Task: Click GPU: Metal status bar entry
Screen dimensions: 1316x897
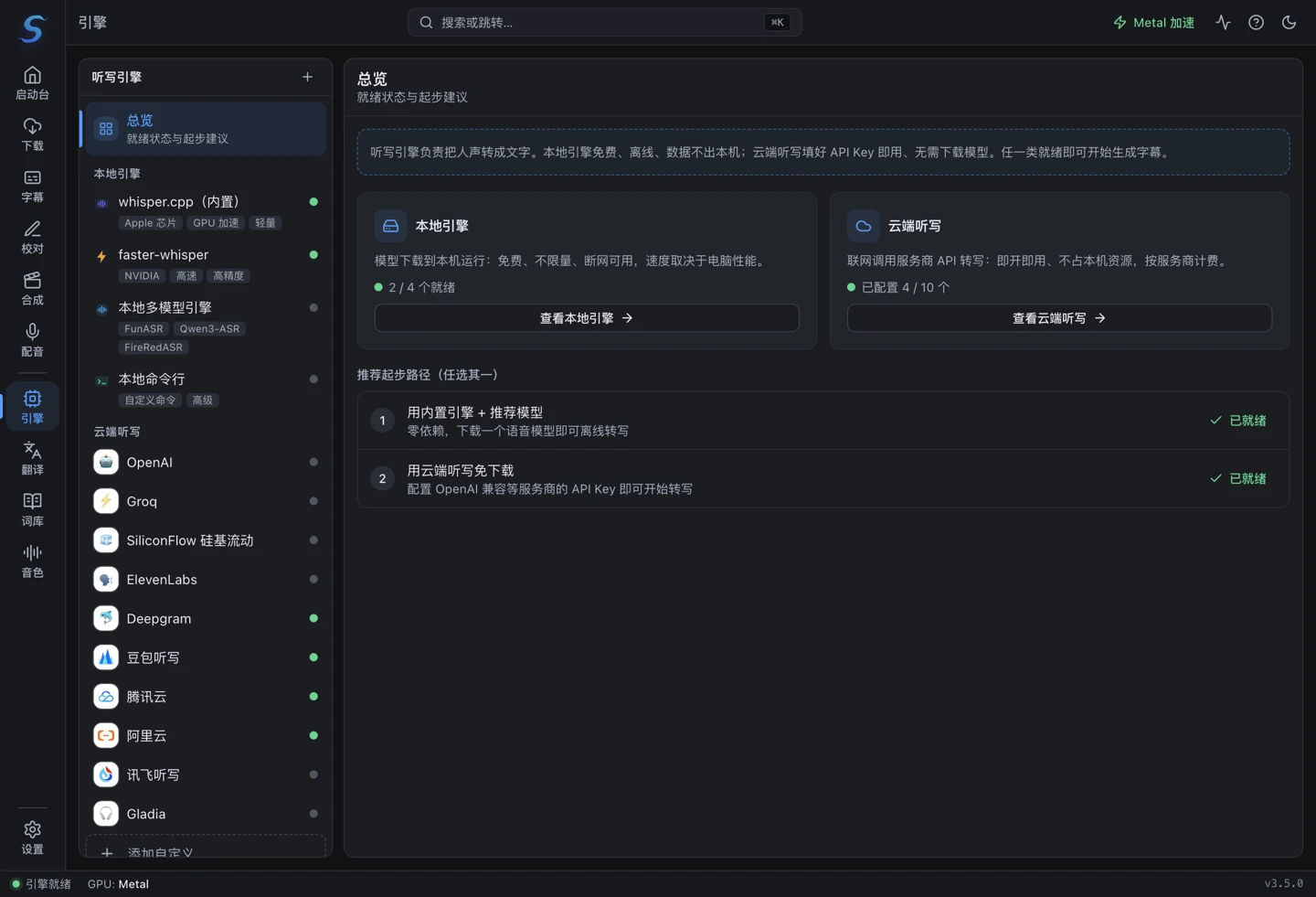Action: (118, 884)
